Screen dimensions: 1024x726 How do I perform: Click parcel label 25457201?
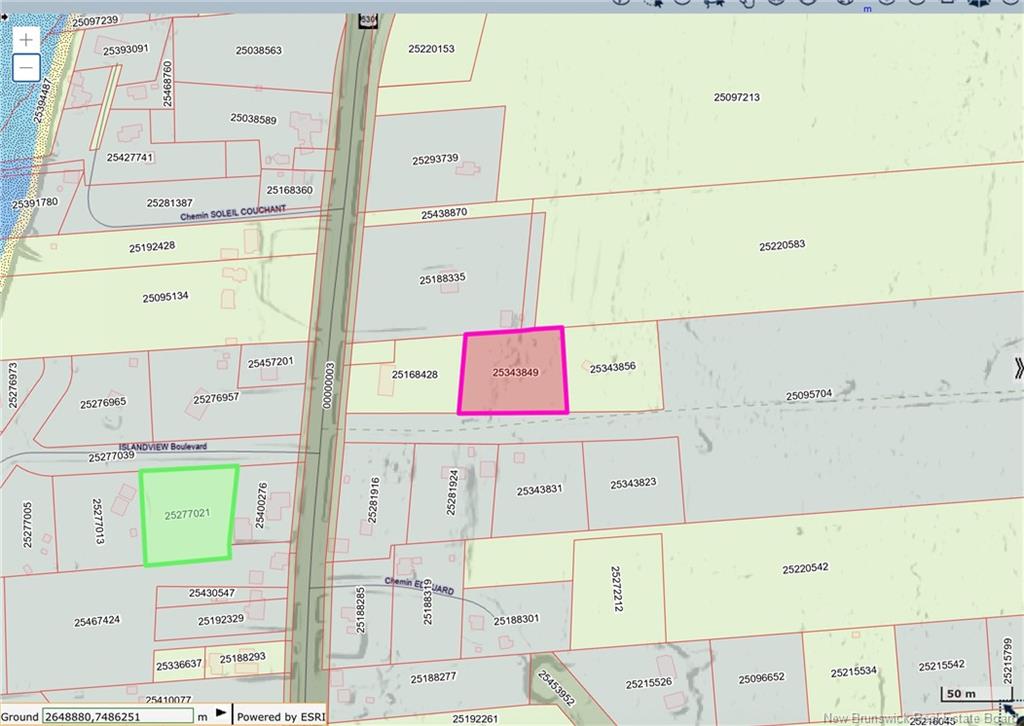coord(270,362)
